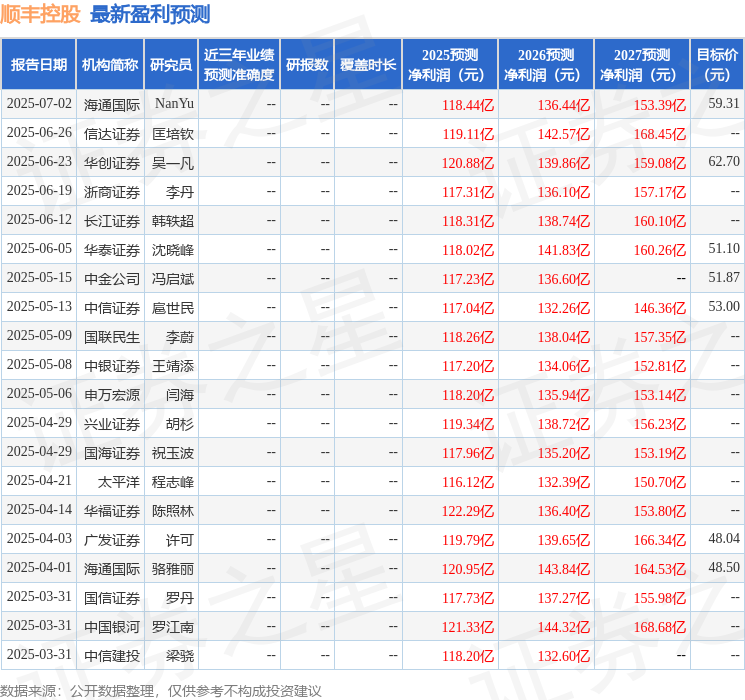This screenshot has height=700, width=745.
Task: Select the 覆盖时长 column header
Action: tap(367, 65)
